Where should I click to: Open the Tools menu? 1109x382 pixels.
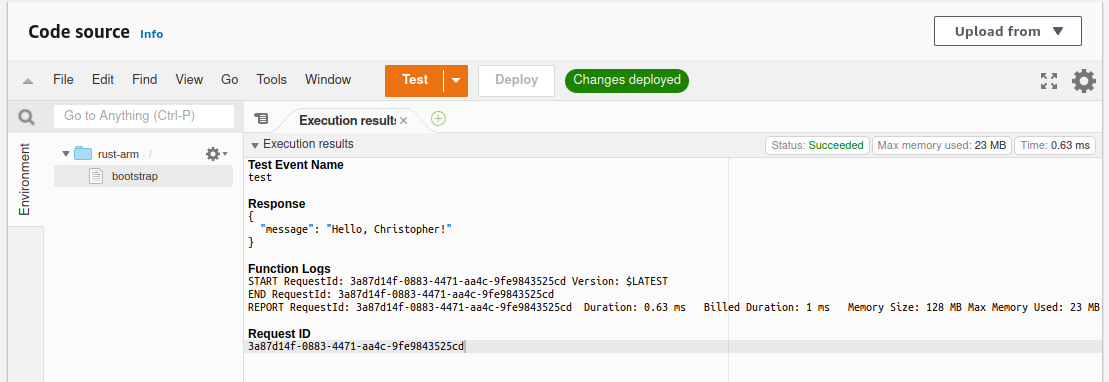click(x=272, y=80)
